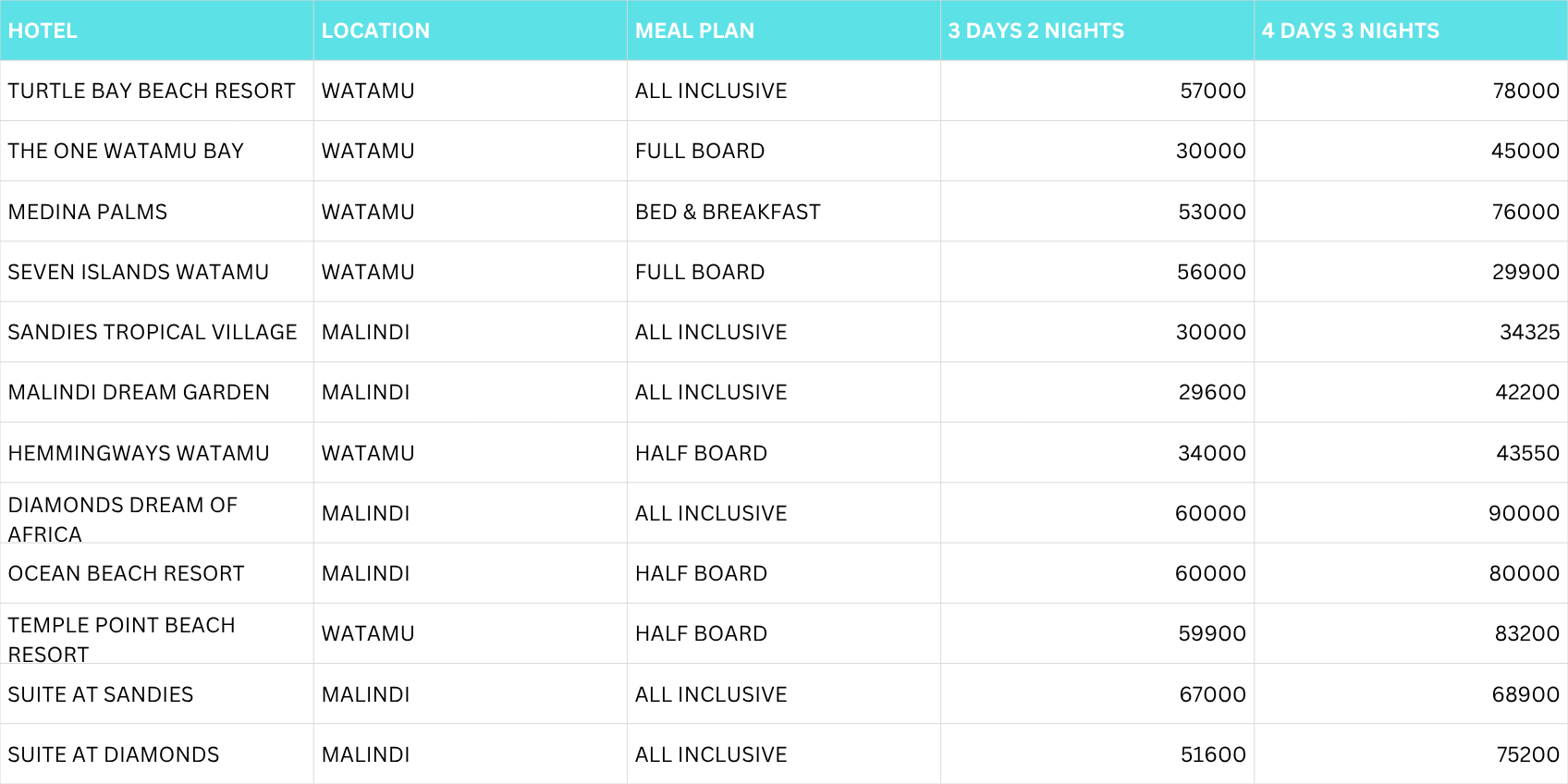
Task: Click the 67000 price for SUITE AT SANDIES
Action: tap(1212, 694)
